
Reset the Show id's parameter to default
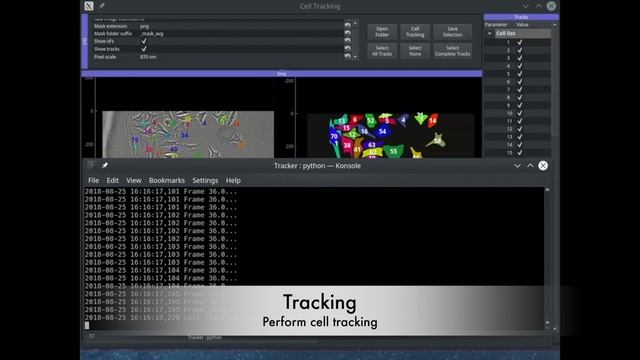click(347, 41)
